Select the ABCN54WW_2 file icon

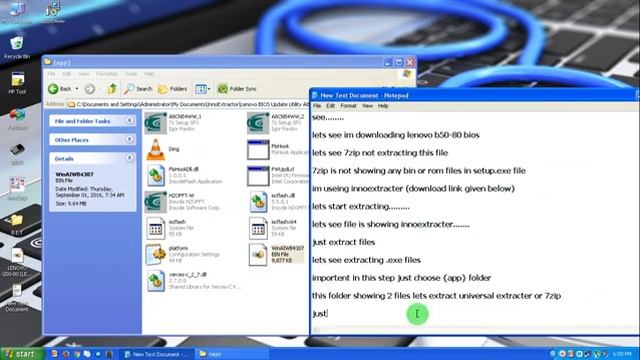click(258, 123)
